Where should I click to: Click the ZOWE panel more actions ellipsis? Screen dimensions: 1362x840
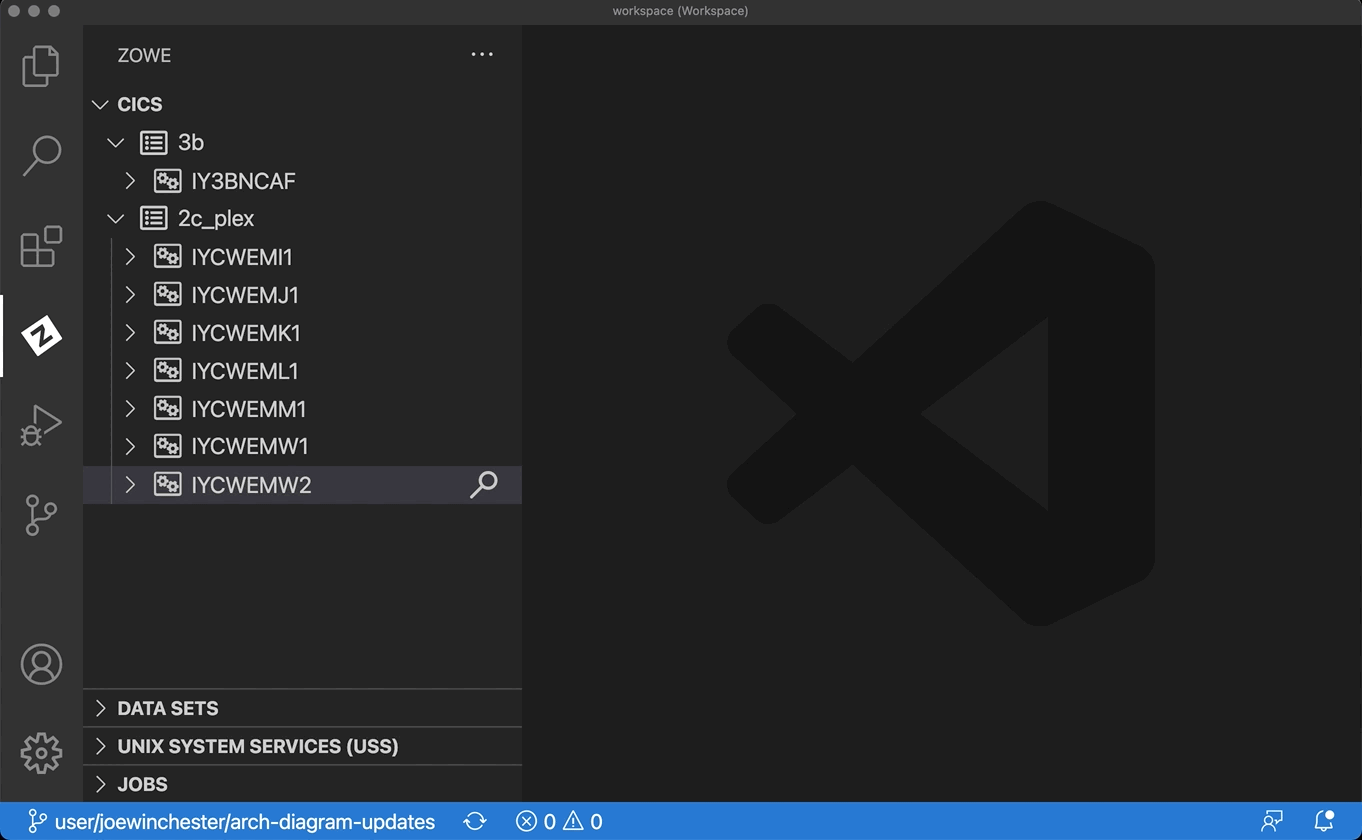pos(482,55)
